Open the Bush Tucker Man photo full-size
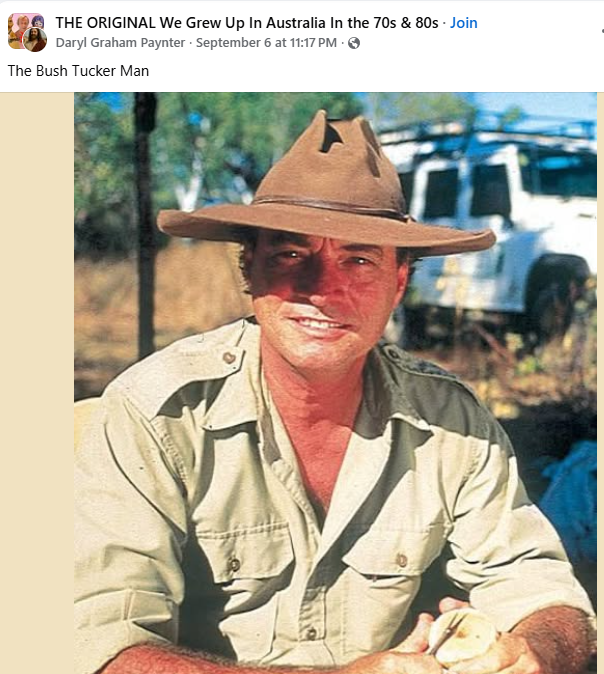The height and width of the screenshot is (674, 604). point(335,383)
